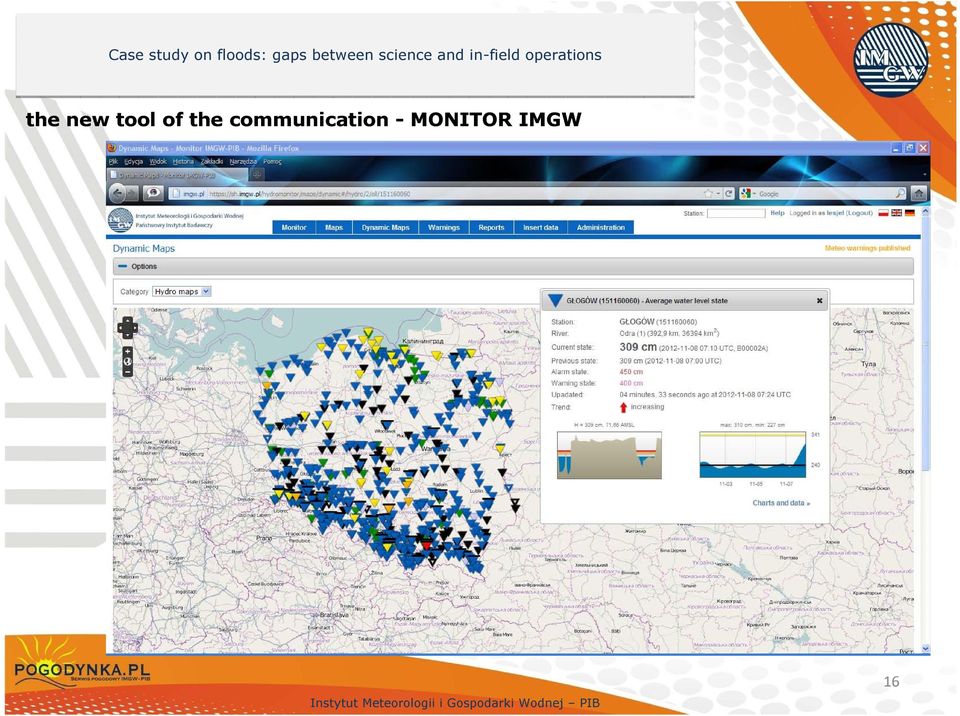This screenshot has height=716, width=960.
Task: Open the Warnings navigation tab
Action: click(444, 227)
